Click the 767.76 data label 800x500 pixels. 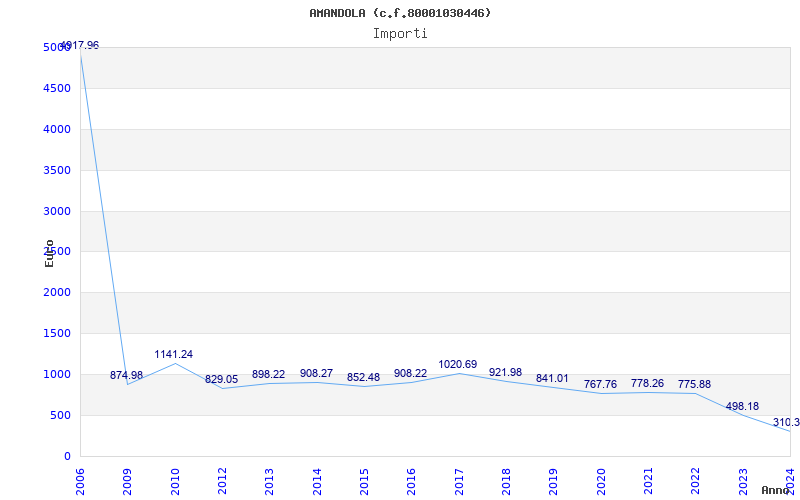(600, 385)
